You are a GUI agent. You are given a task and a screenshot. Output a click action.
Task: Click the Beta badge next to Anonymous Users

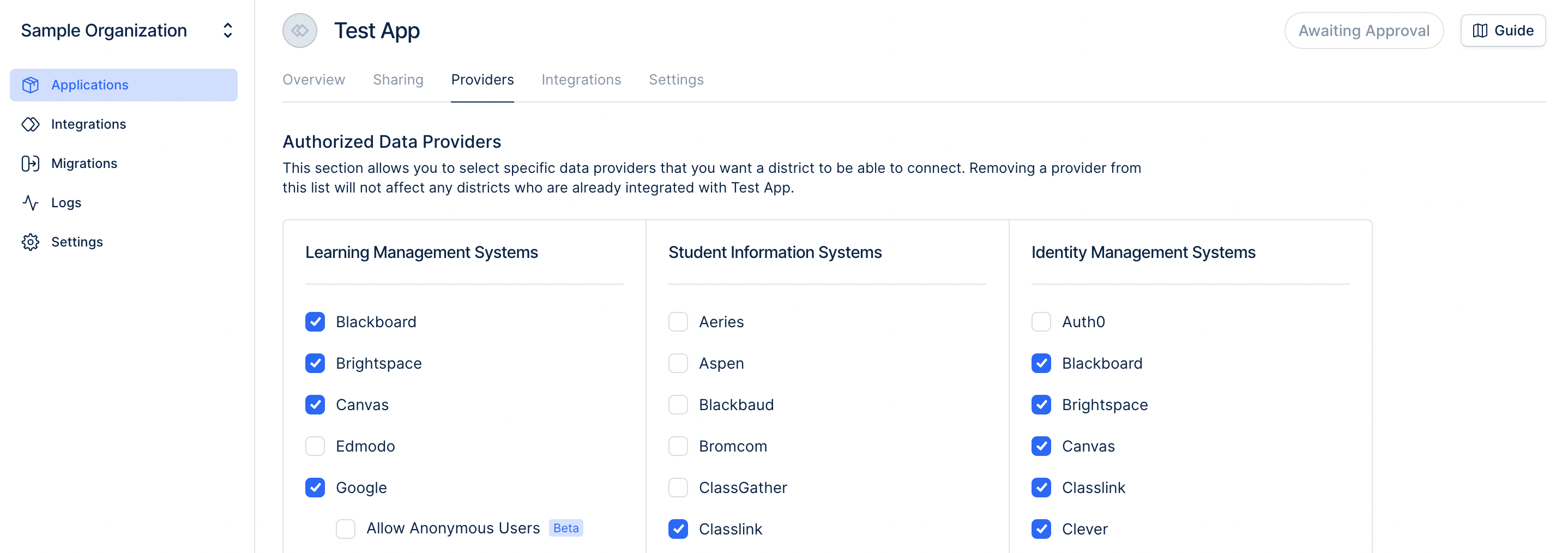[565, 528]
